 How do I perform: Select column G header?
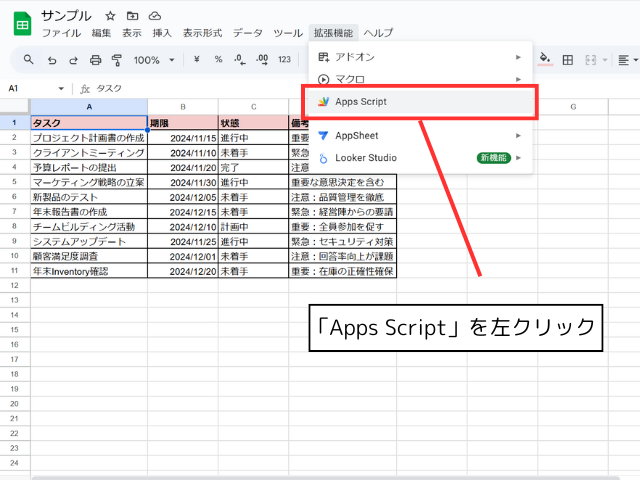pyautogui.click(x=573, y=107)
